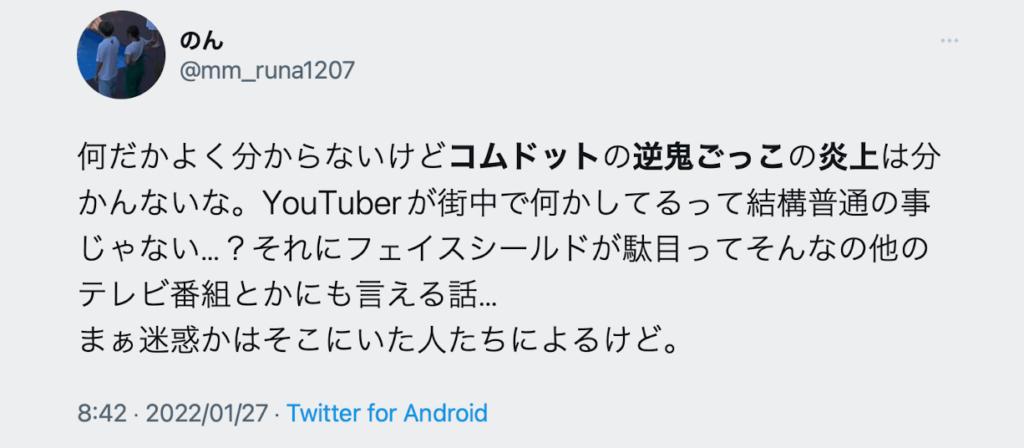Image resolution: width=1024 pixels, height=448 pixels.
Task: Select the bold keyword 逆鬼ごっこ
Action: point(707,156)
